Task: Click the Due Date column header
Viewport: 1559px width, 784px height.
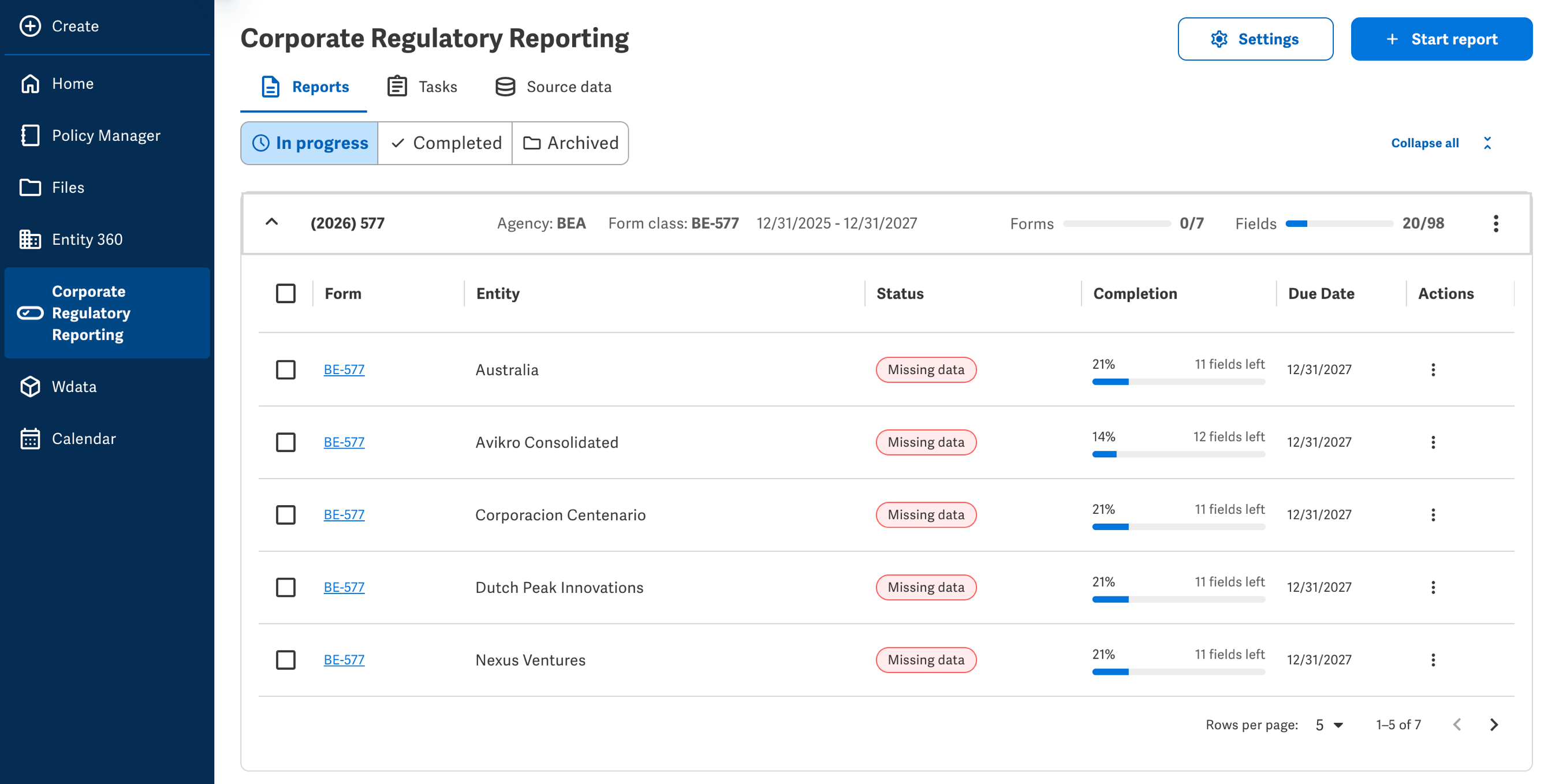Action: 1321,293
